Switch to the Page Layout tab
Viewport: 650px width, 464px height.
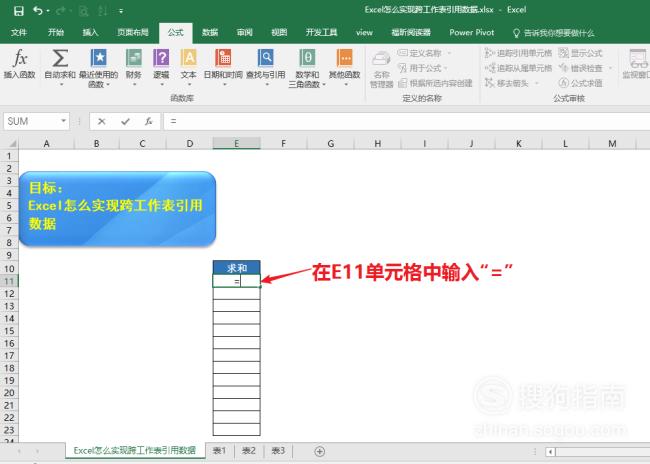[133, 32]
